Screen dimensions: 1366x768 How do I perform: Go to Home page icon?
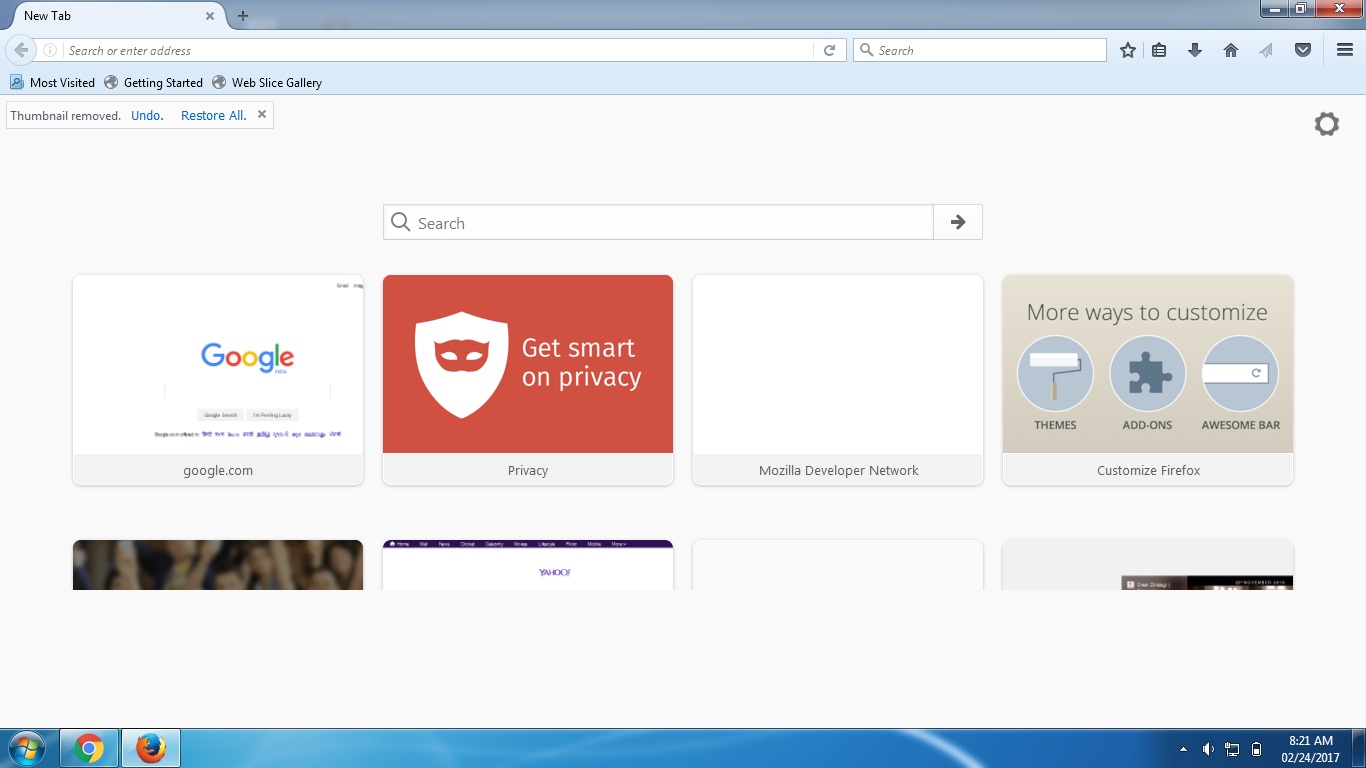1231,50
